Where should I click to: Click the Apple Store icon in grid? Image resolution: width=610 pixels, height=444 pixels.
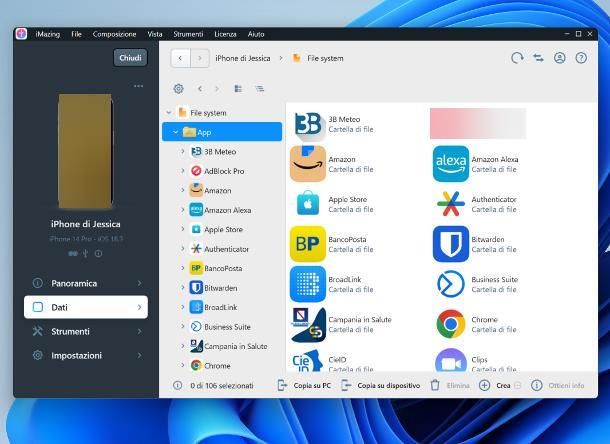(x=308, y=204)
